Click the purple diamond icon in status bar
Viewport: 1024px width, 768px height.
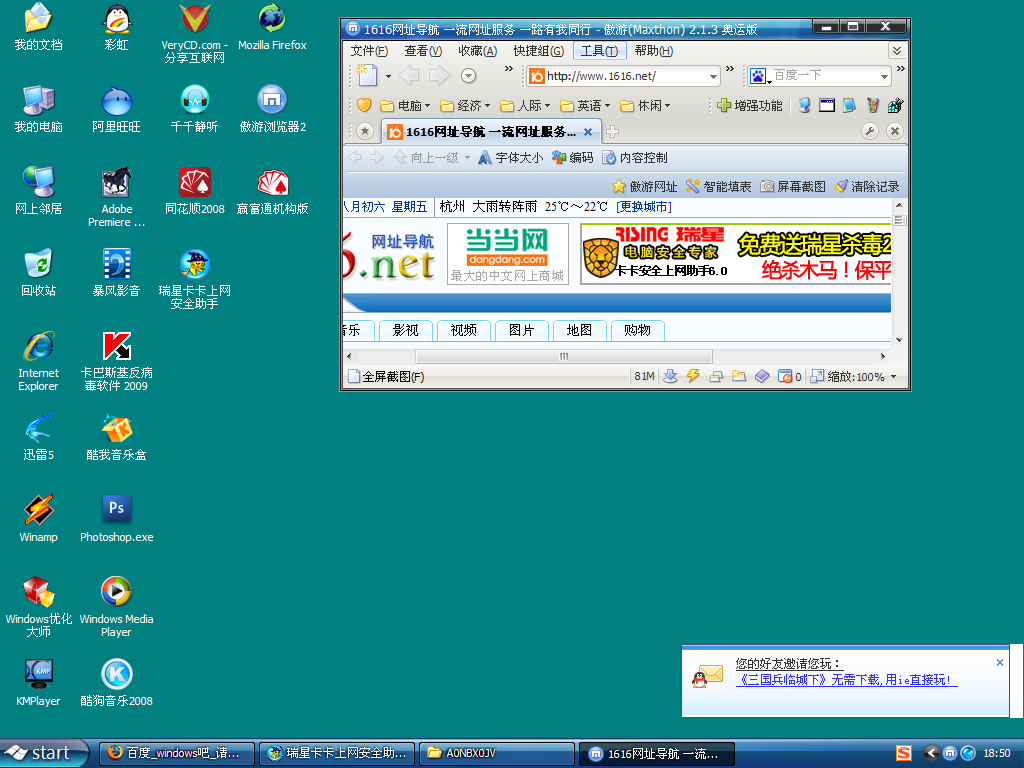tap(761, 376)
